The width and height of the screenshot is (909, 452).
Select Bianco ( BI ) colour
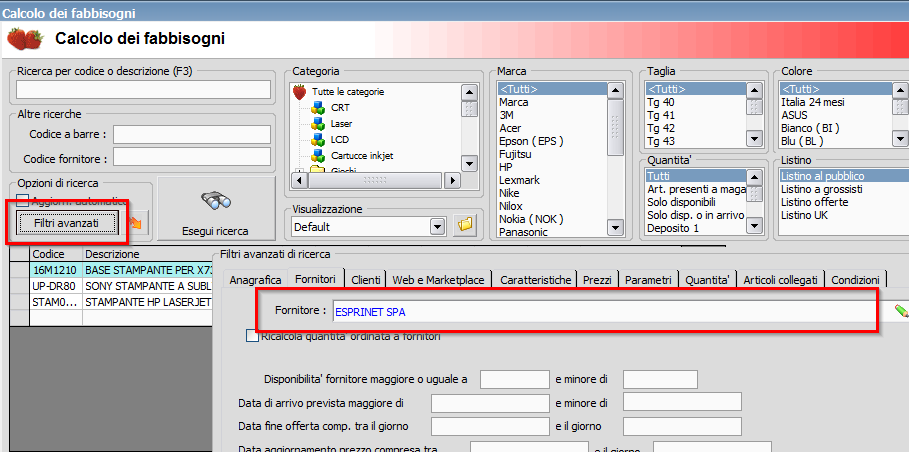pos(810,128)
